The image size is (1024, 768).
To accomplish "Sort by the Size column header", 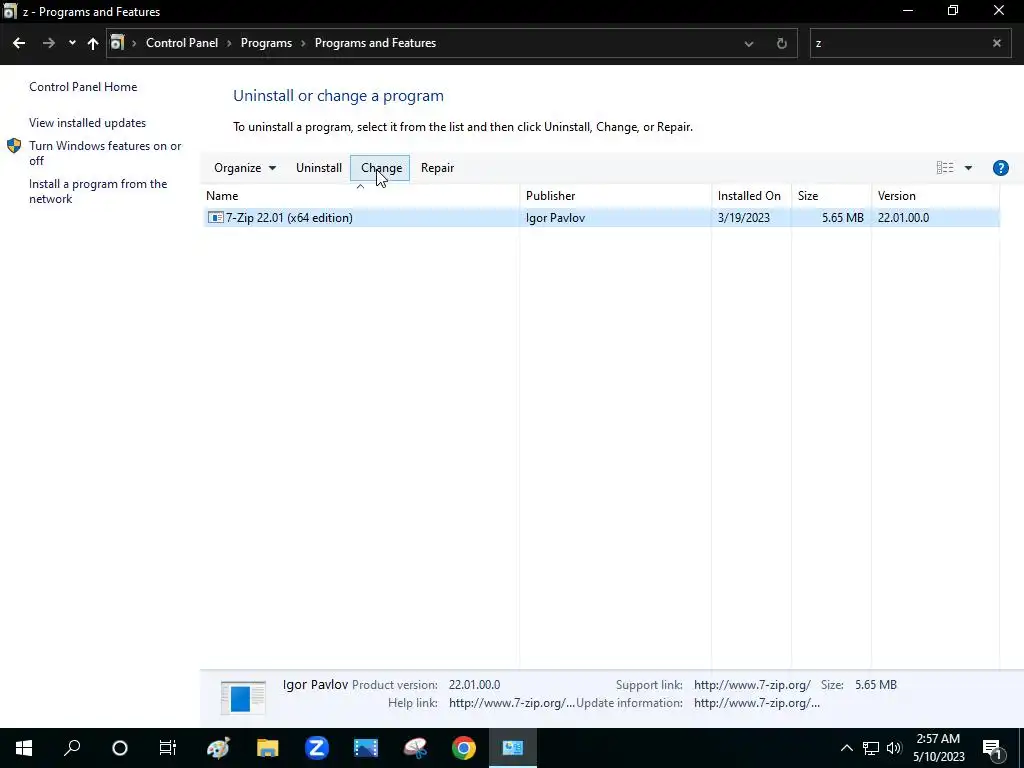I will pyautogui.click(x=831, y=195).
